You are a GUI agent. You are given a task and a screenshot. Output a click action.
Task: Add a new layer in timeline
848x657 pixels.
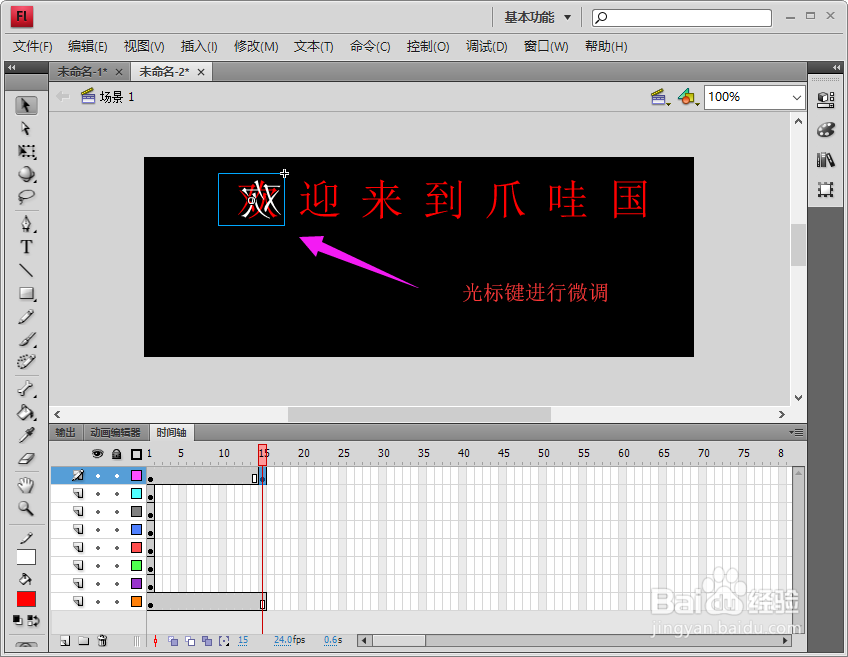pyautogui.click(x=65, y=641)
